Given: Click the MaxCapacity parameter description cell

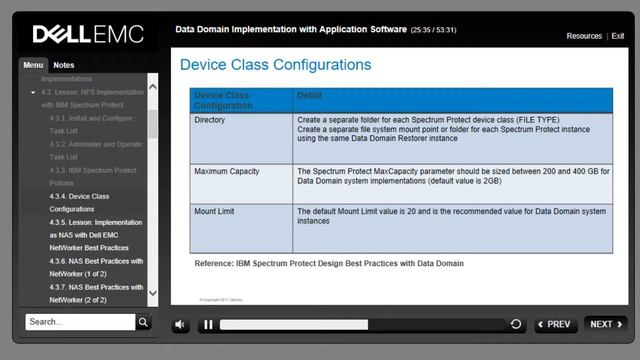Looking at the screenshot, I should coord(453,184).
